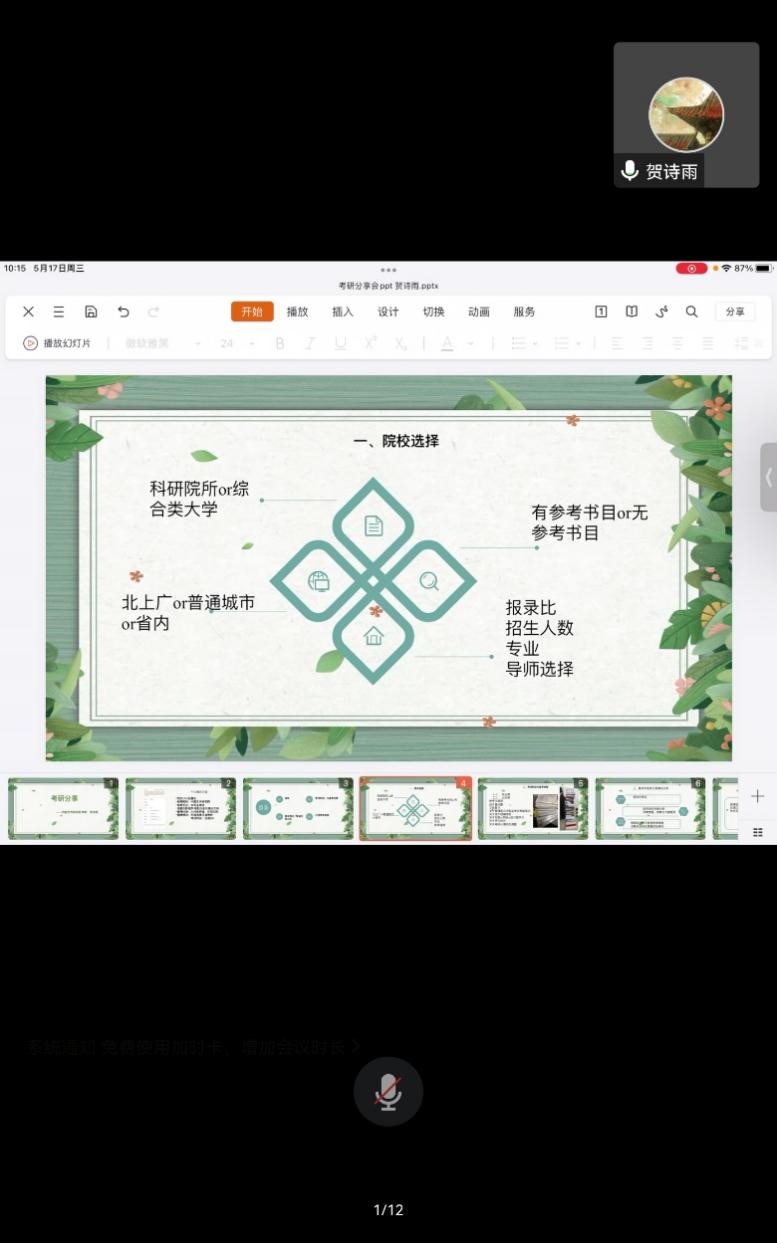The width and height of the screenshot is (777, 1243).
Task: Toggle bold text formatting
Action: pos(280,344)
